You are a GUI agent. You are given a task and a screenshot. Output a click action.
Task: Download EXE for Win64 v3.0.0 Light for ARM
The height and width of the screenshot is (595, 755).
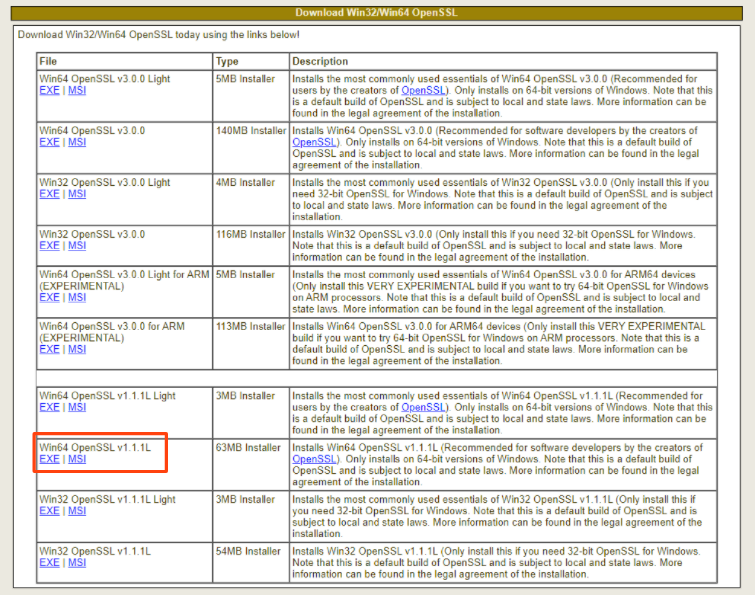click(x=50, y=298)
